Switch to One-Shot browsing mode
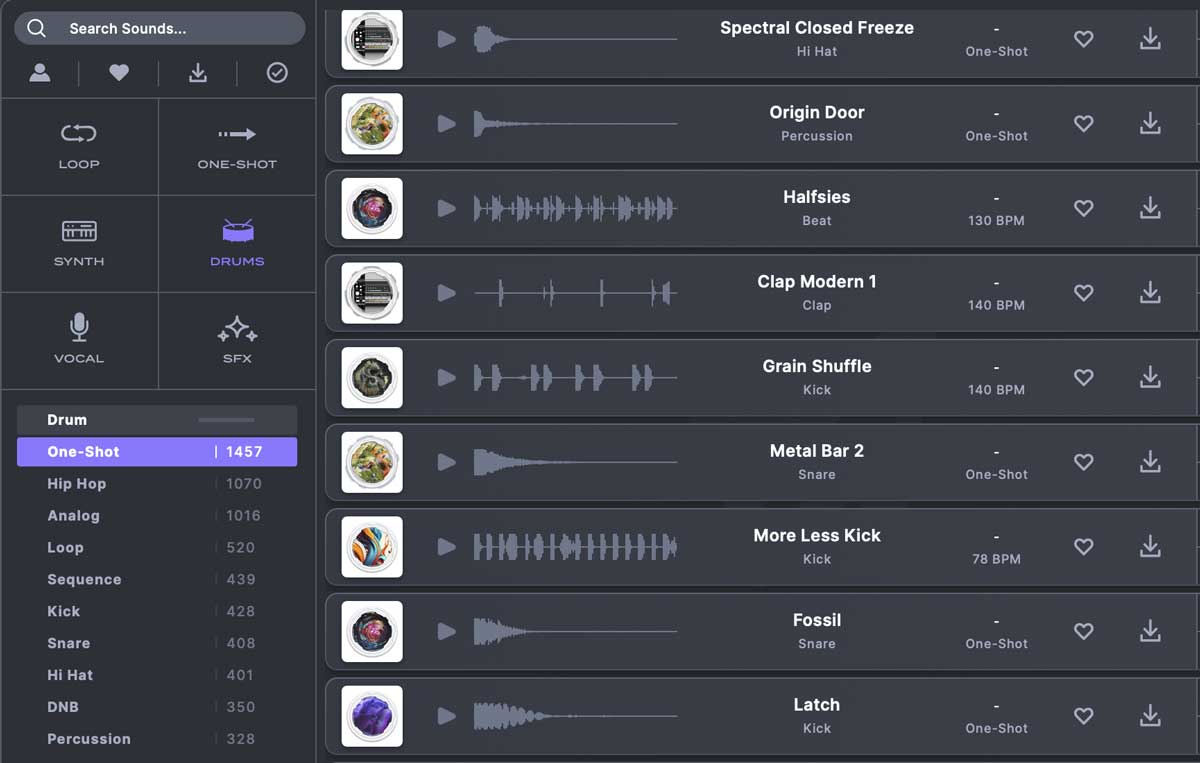Screen dimensions: 1200x763 (236, 146)
